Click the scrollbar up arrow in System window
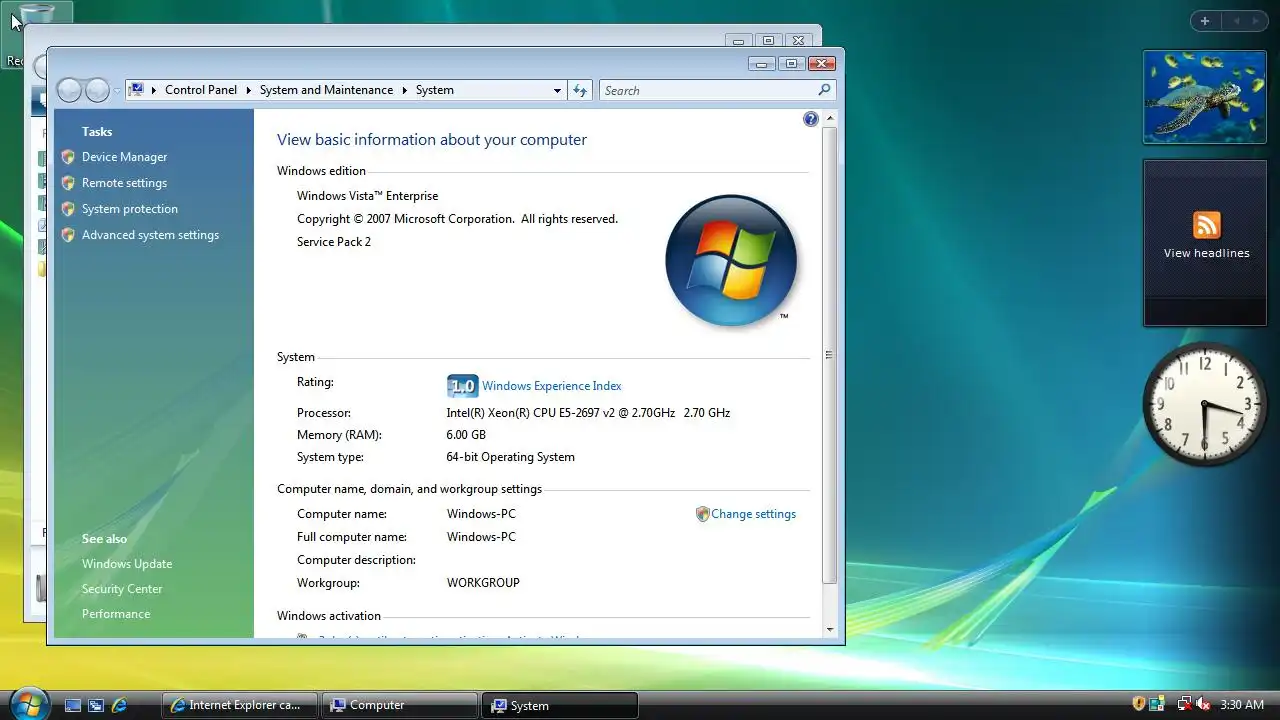Screen dimensions: 1280x720 click(x=829, y=118)
